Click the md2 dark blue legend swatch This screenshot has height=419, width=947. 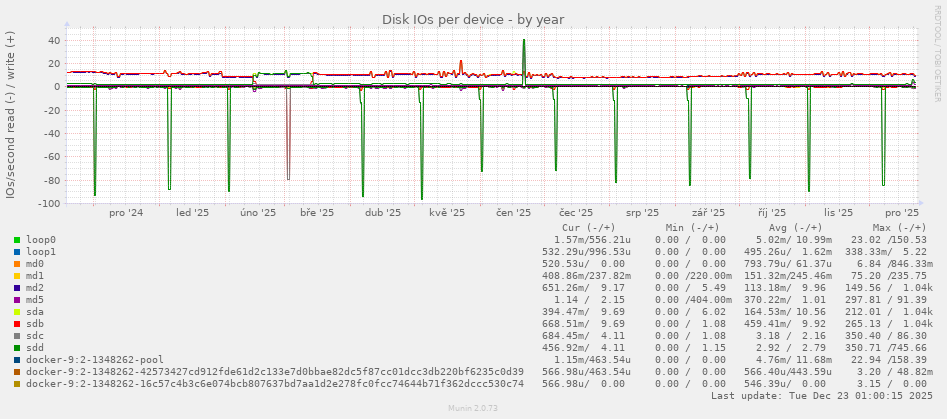[x=17, y=288]
